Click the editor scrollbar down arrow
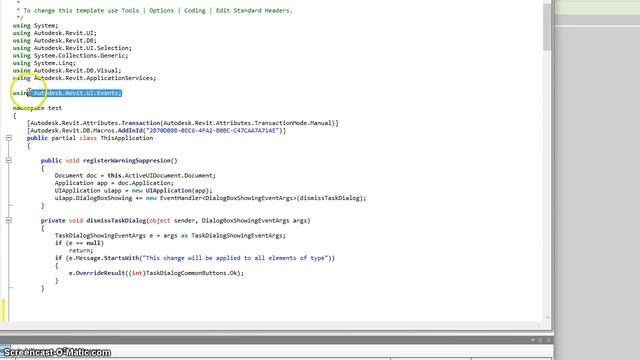The width and height of the screenshot is (640, 360). 547,317
